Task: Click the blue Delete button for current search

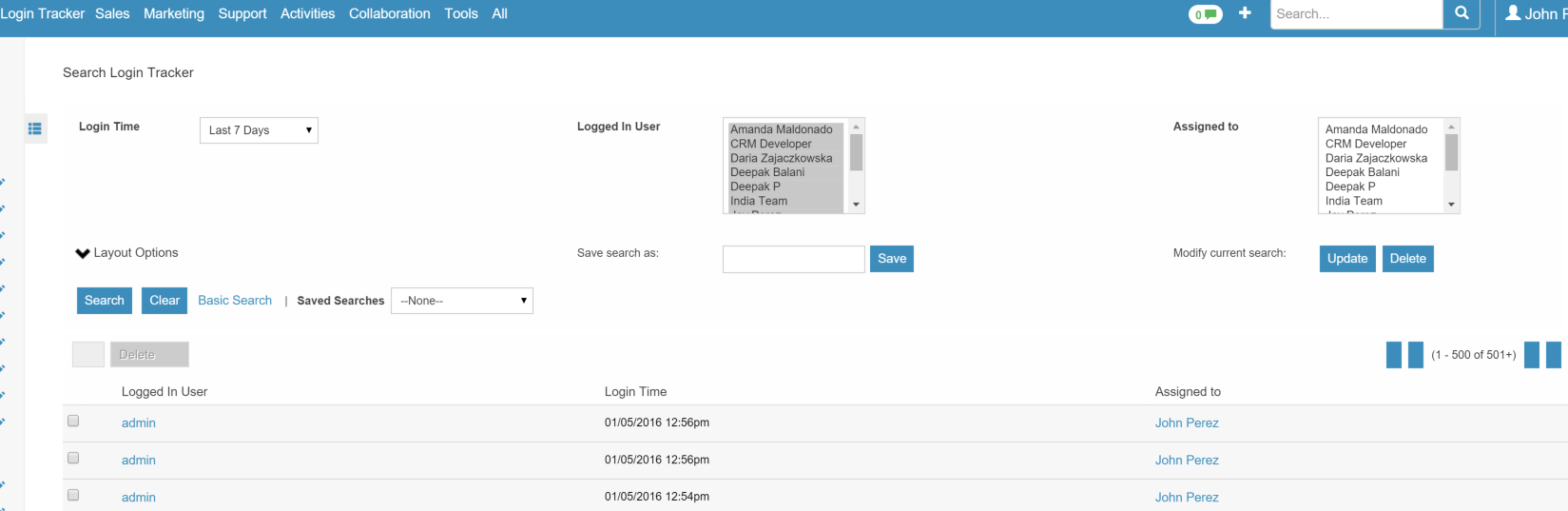Action: click(1408, 259)
